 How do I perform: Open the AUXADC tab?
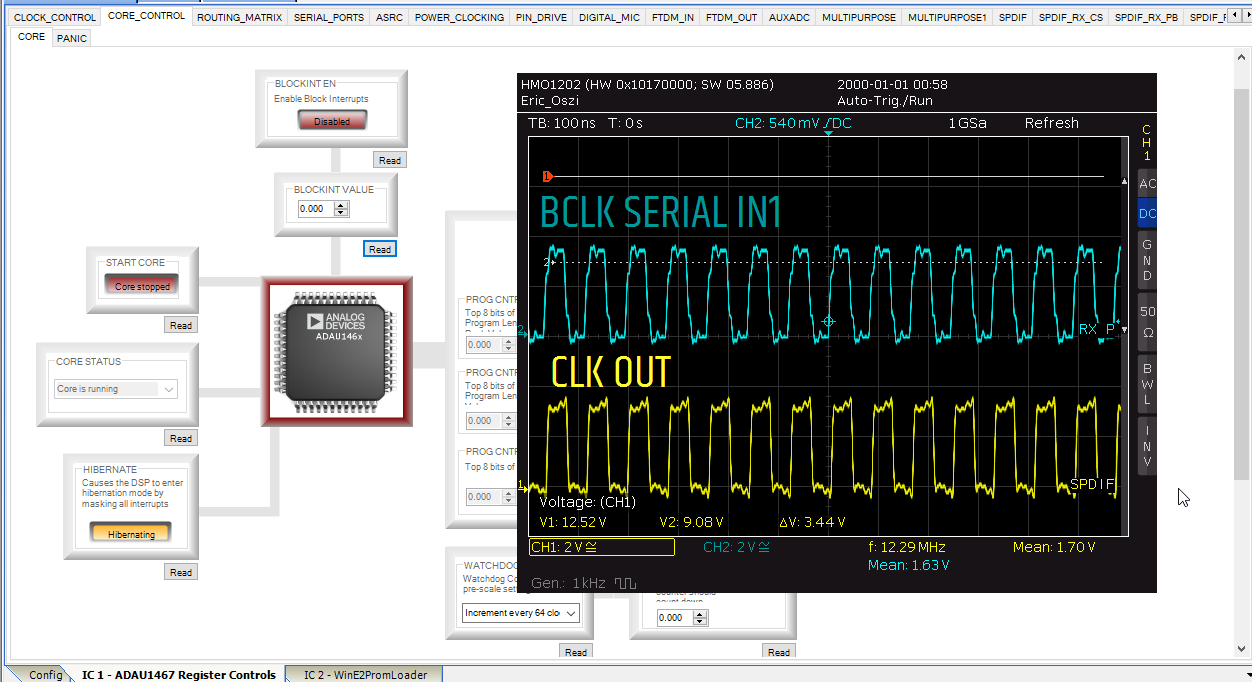tap(790, 17)
